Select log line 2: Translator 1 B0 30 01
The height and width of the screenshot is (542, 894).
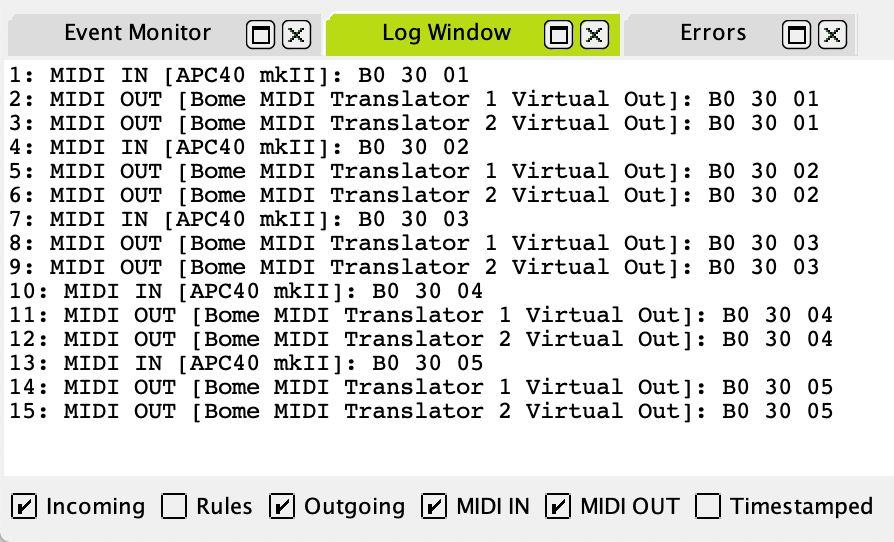coord(414,99)
